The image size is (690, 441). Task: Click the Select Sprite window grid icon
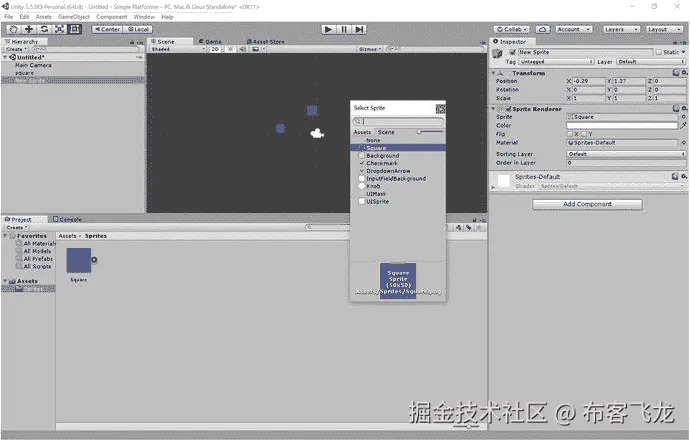click(x=440, y=108)
